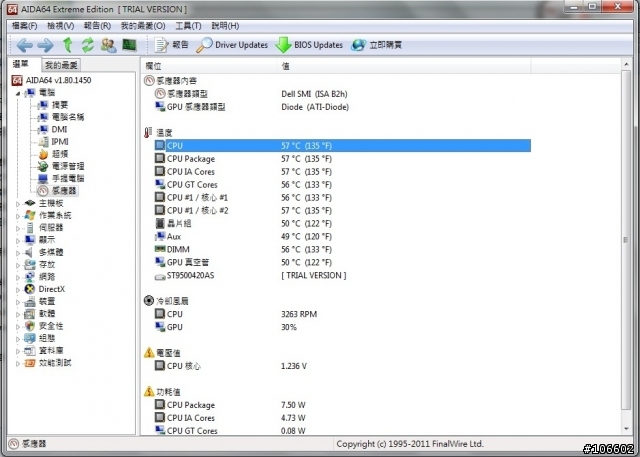The width and height of the screenshot is (640, 457).
Task: Select GPU 真空管 temperature row
Action: [x=343, y=262]
